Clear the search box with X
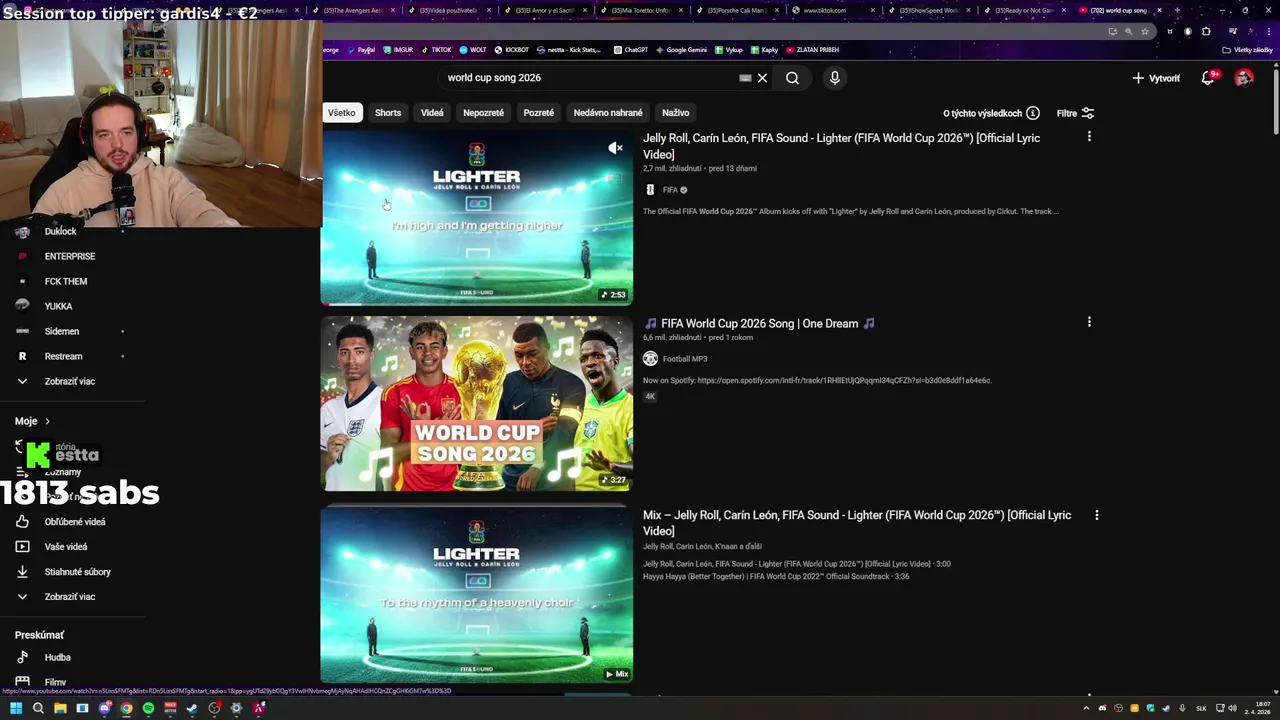This screenshot has height=720, width=1280. [762, 78]
